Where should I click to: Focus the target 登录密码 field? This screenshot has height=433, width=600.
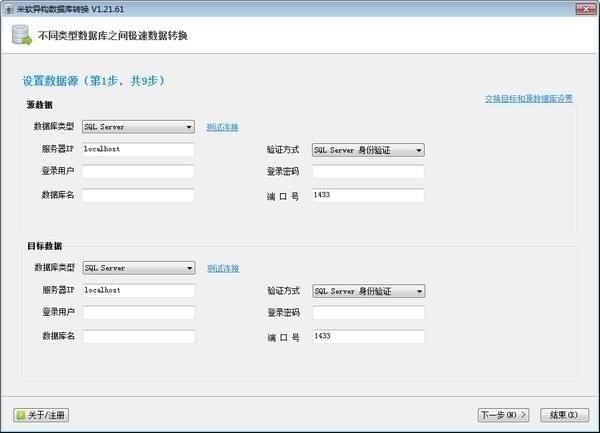[369, 313]
